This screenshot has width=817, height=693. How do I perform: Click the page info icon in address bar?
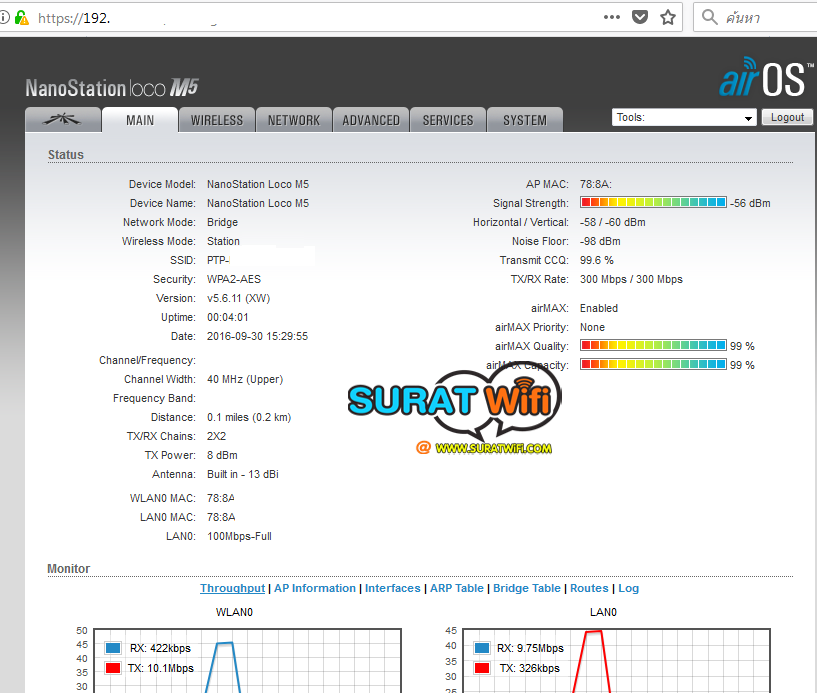coord(4,18)
